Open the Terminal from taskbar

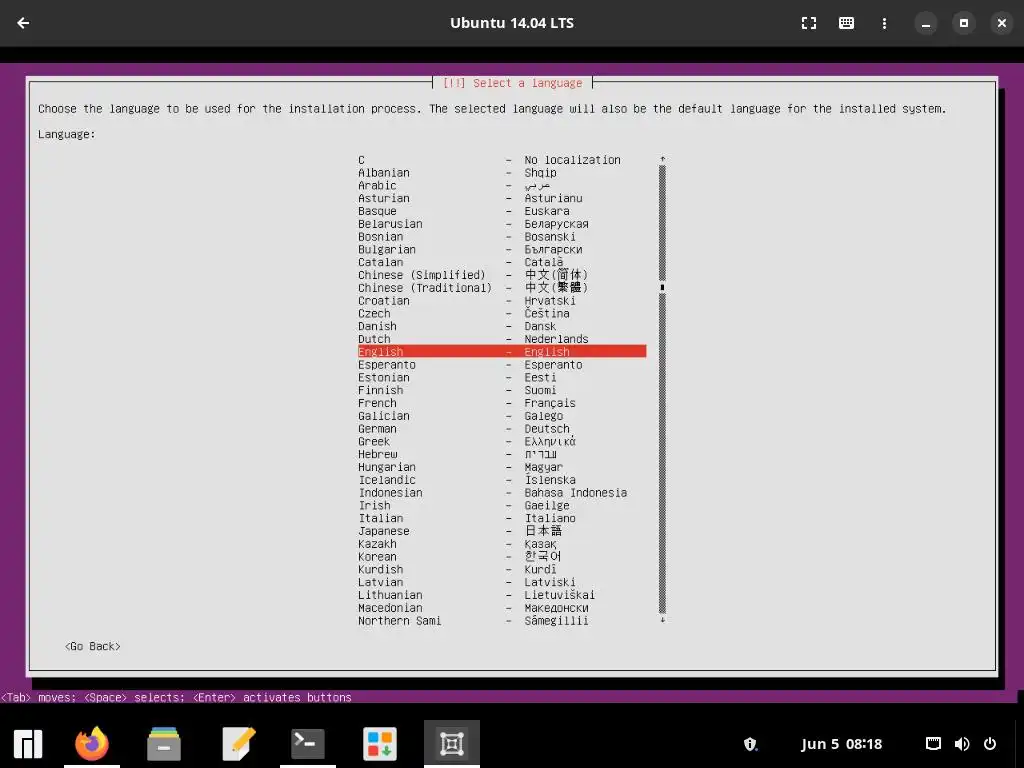tap(308, 743)
